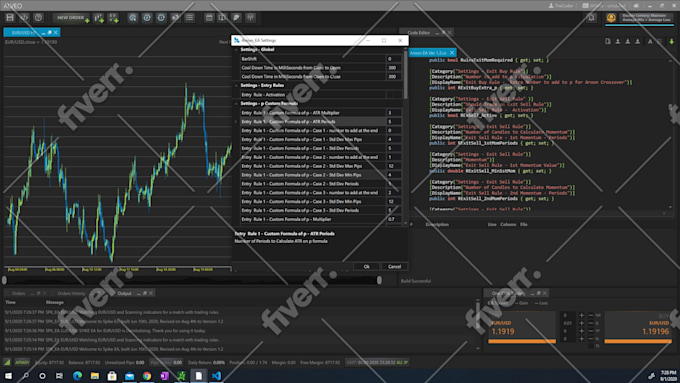Click the Line column header in error list

click(x=492, y=224)
